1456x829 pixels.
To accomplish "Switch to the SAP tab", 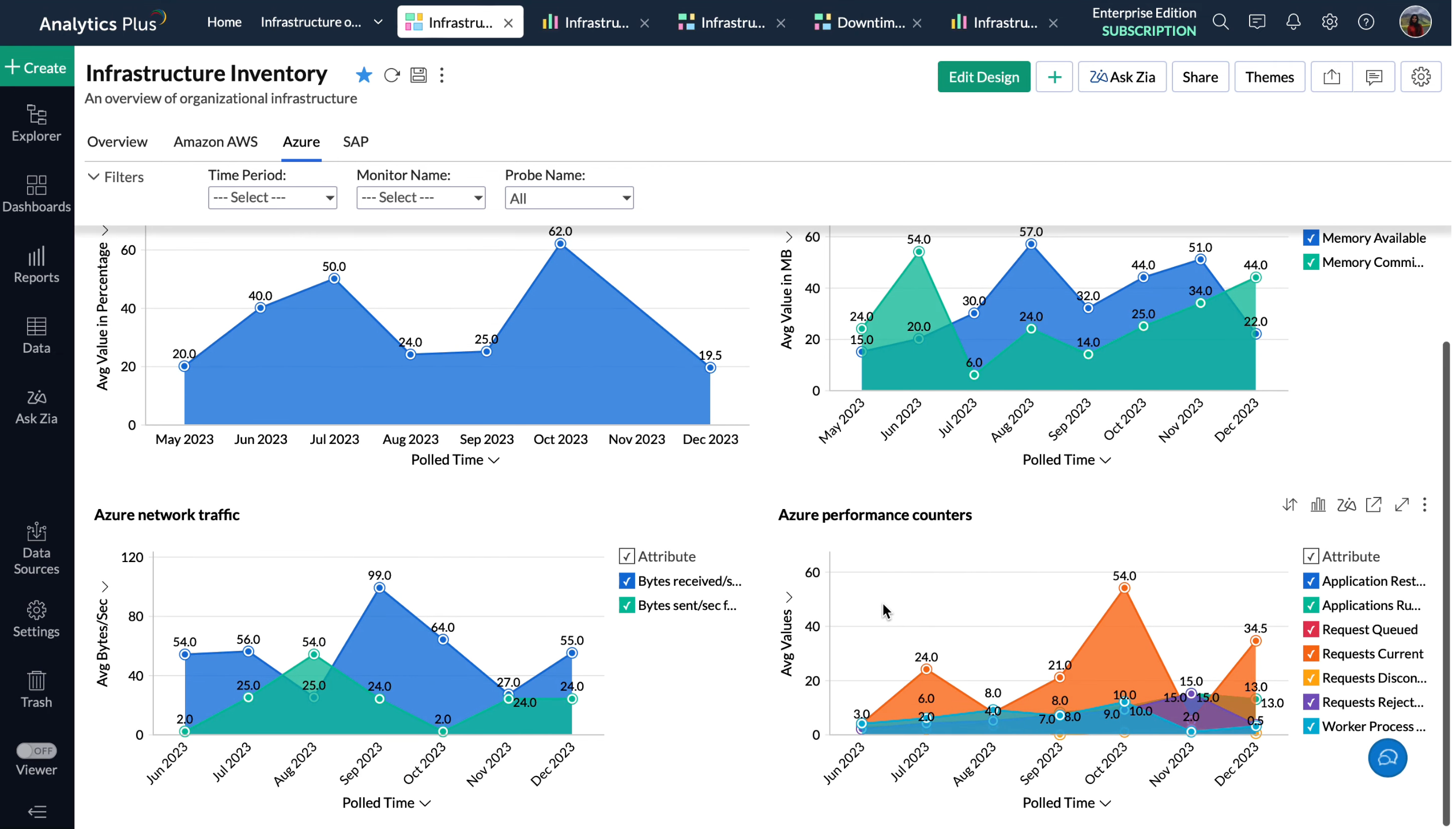I will 355,142.
